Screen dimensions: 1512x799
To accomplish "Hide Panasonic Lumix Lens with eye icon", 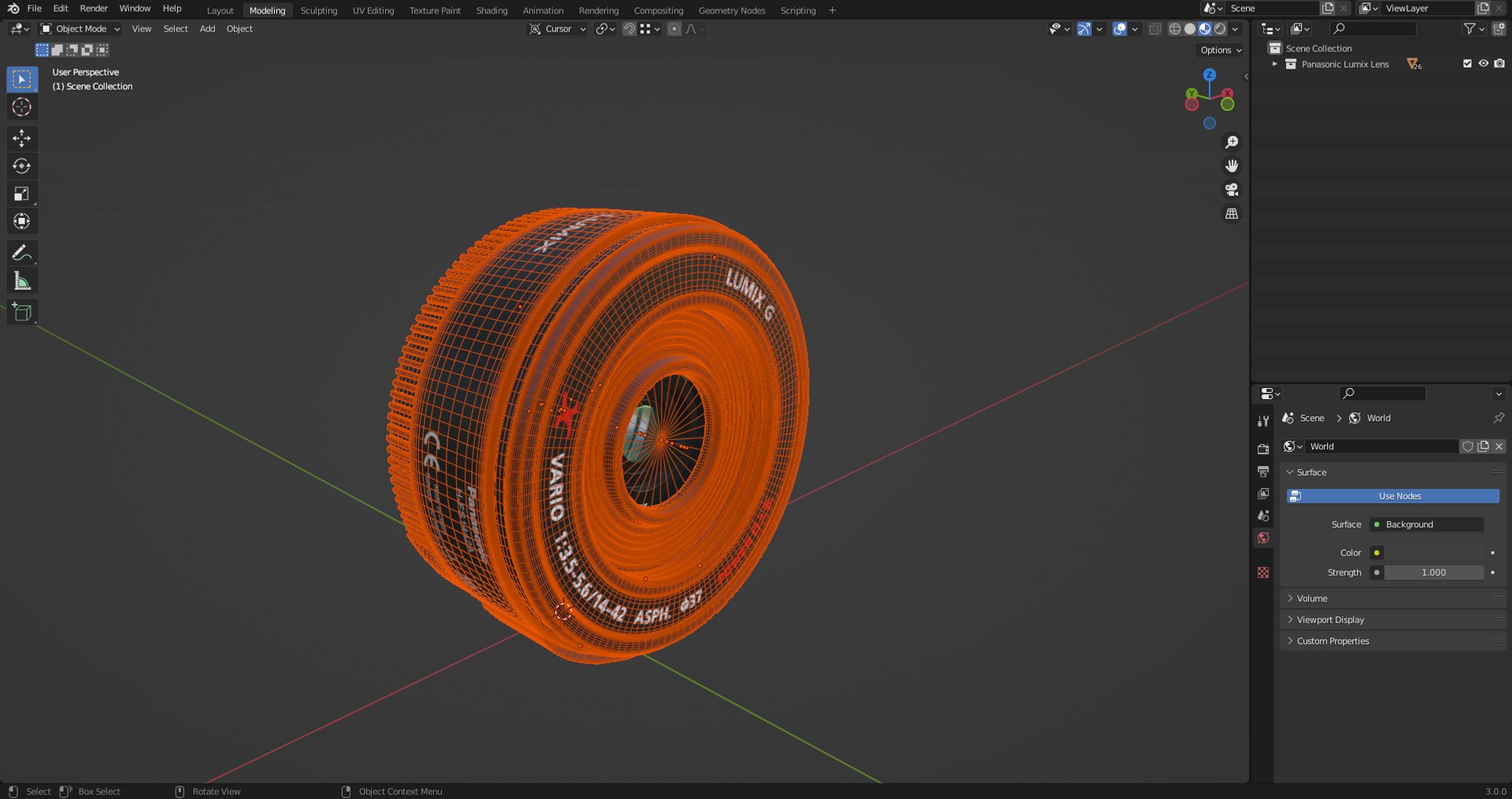I will (x=1483, y=64).
